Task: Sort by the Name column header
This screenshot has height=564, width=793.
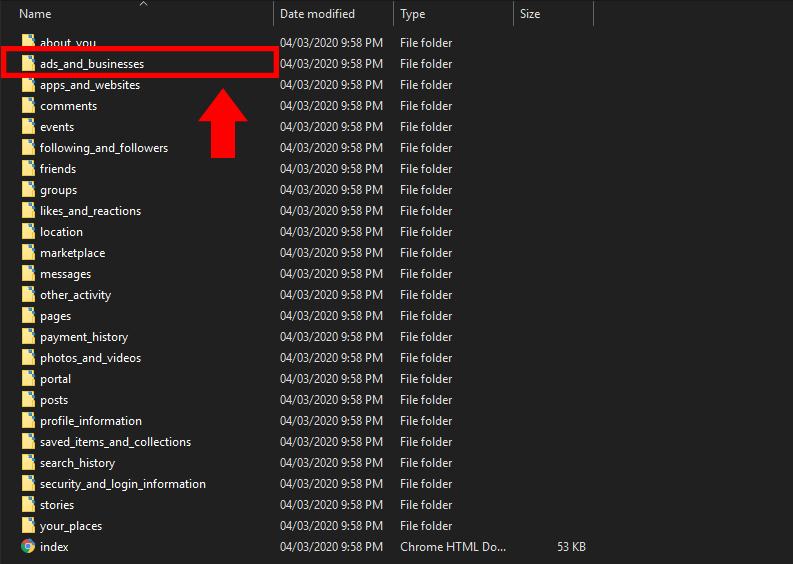Action: click(x=35, y=14)
